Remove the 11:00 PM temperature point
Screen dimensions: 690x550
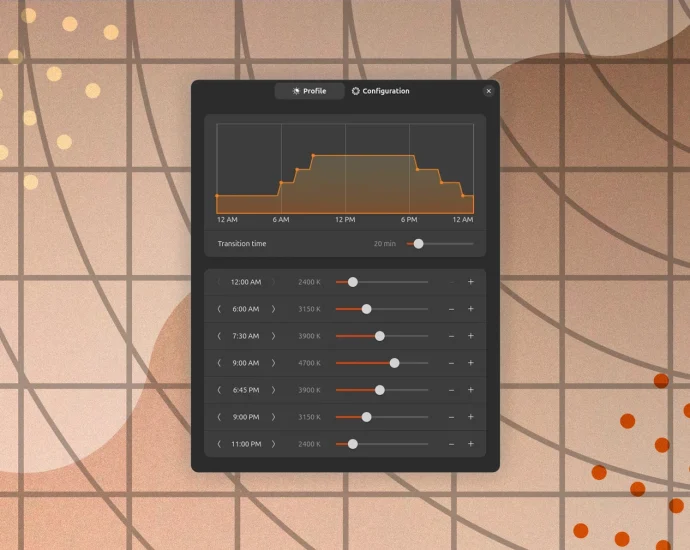coord(451,444)
